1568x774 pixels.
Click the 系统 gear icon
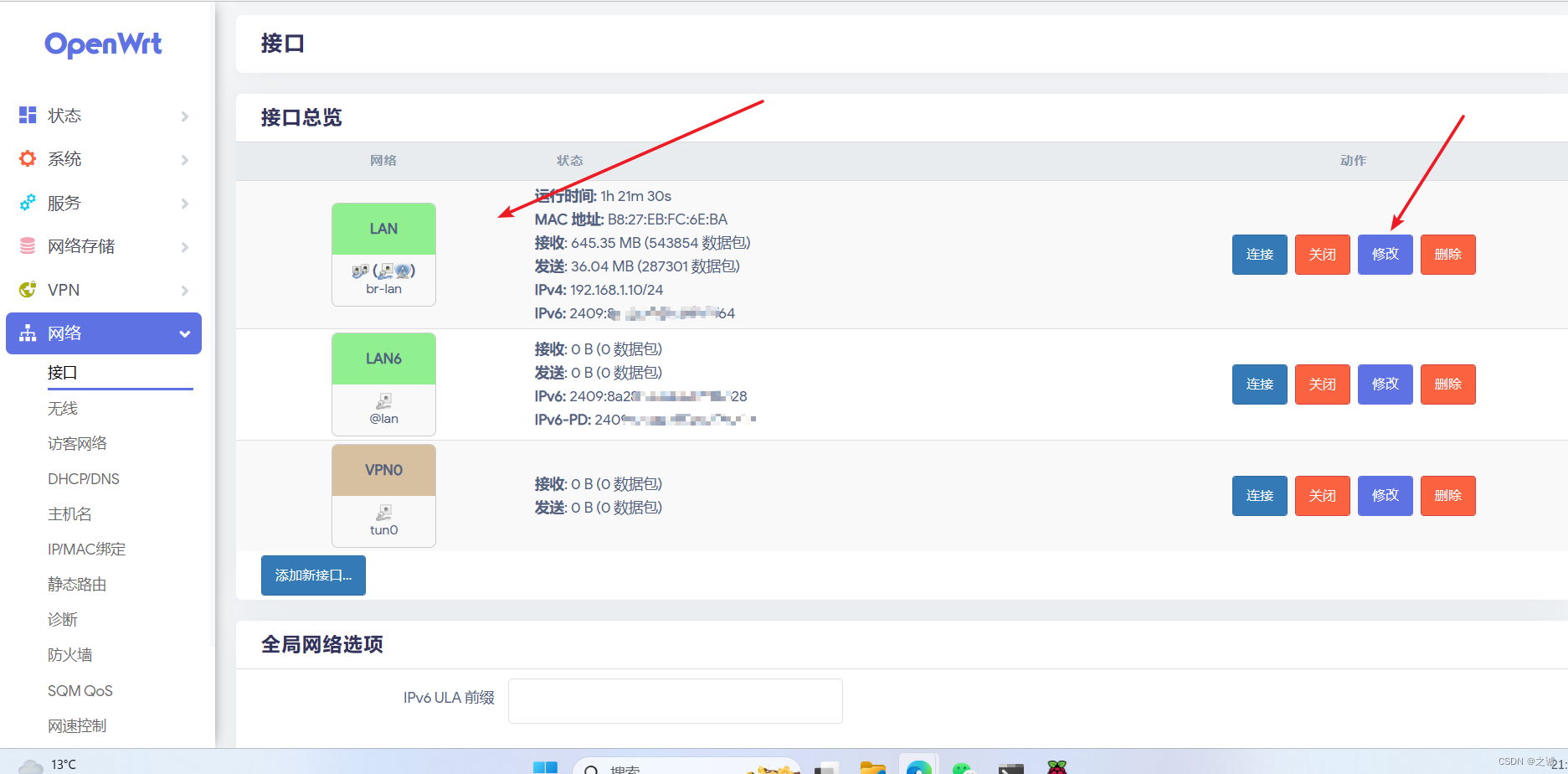pyautogui.click(x=28, y=158)
